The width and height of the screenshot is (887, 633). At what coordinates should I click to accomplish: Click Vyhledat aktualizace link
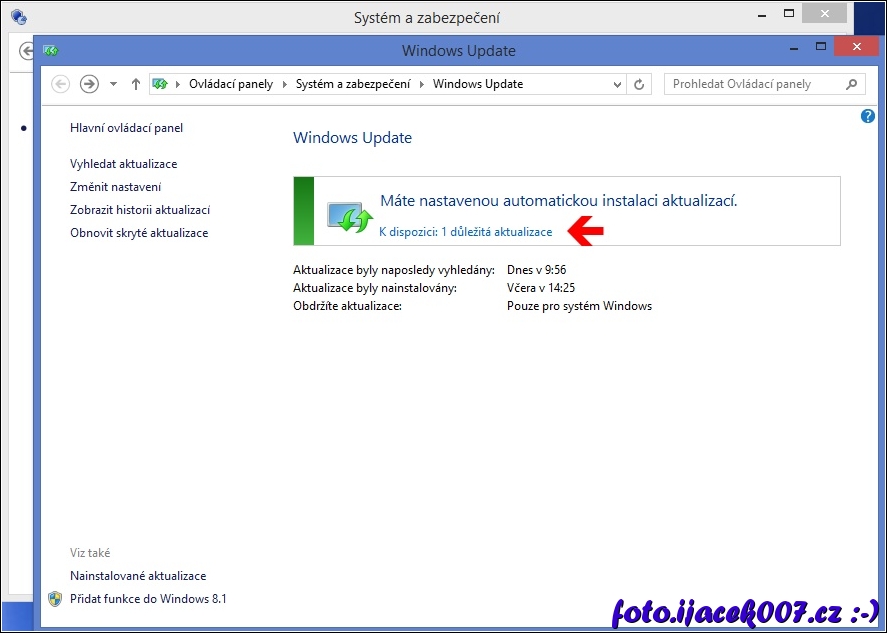pyautogui.click(x=123, y=164)
